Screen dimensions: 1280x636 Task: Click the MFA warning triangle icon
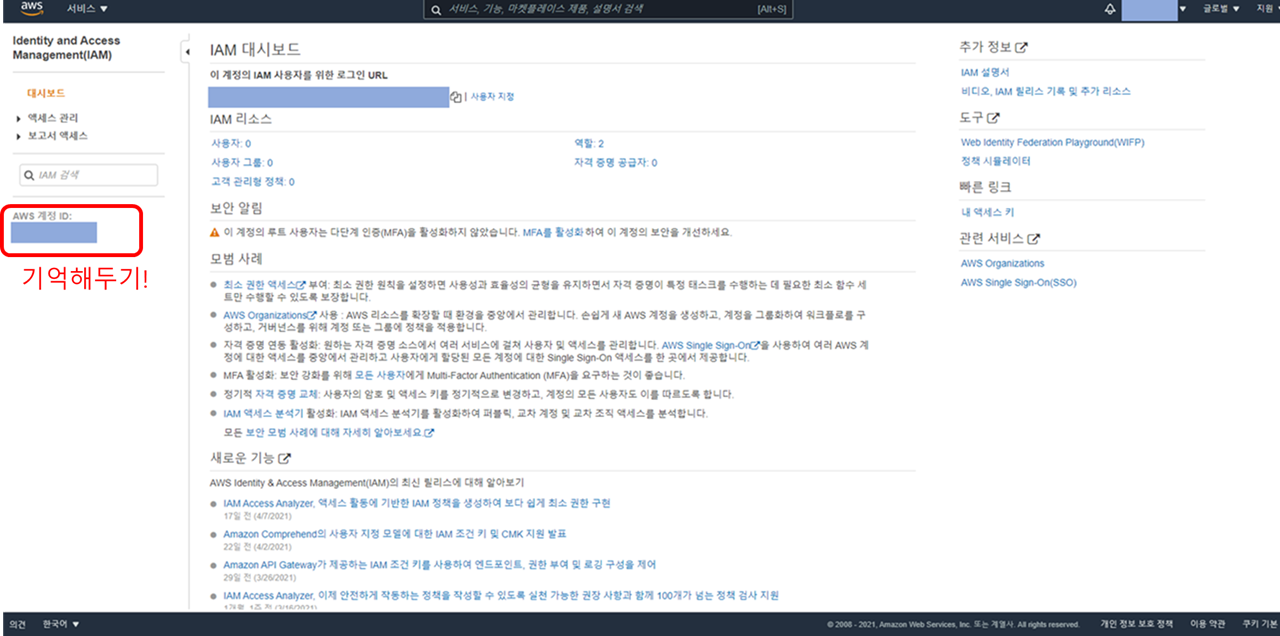[x=215, y=232]
